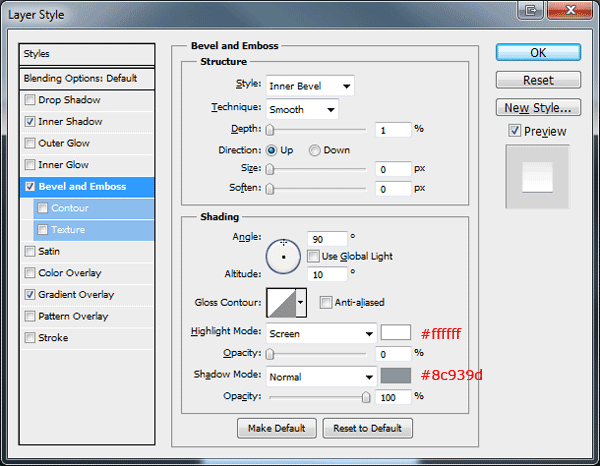Select Styles in the left list
Image resolution: width=600 pixels, height=466 pixels.
pyautogui.click(x=87, y=54)
